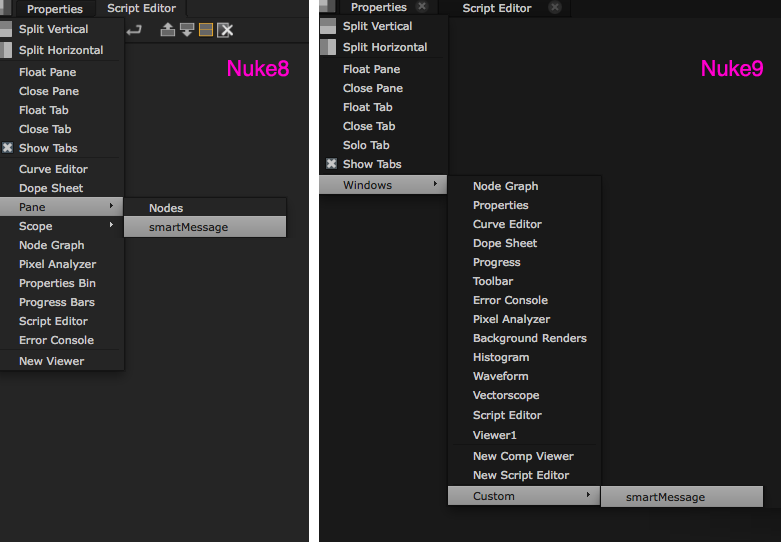This screenshot has width=781, height=542.
Task: Click the down-arrow tray icon in the Nuke8 toolbar
Action: click(187, 30)
